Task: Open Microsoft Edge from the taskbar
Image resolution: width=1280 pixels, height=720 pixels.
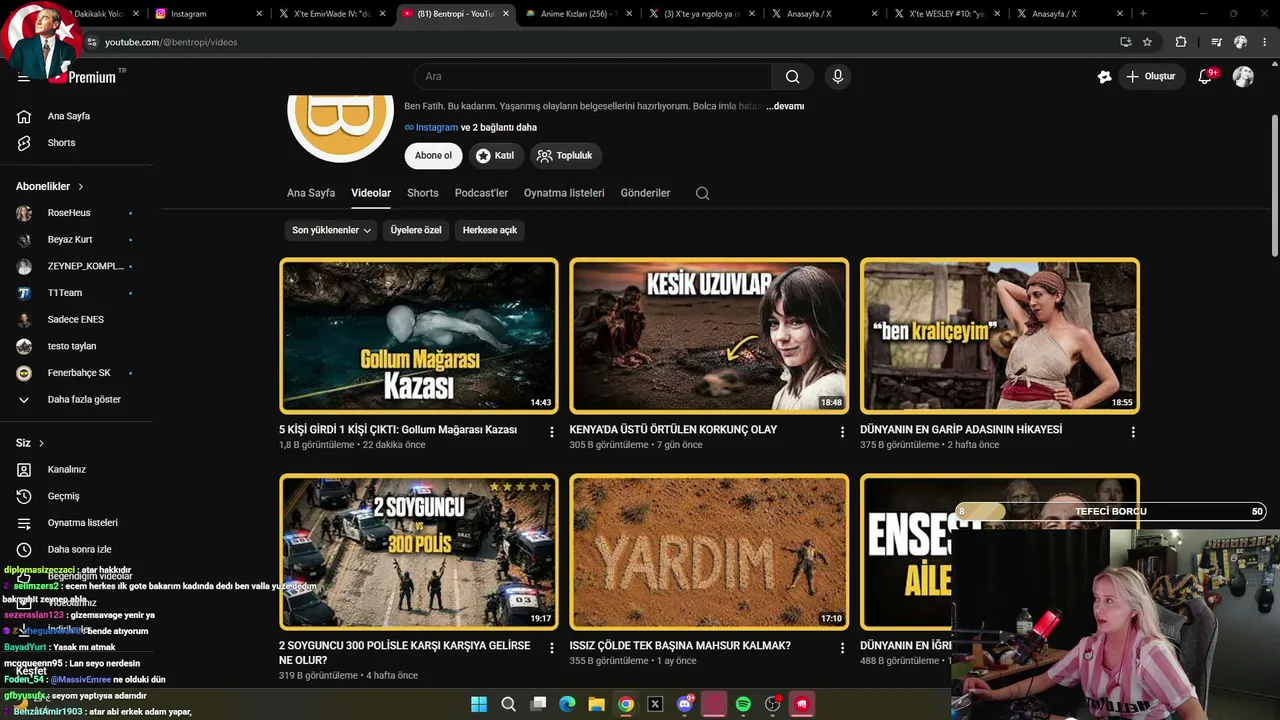Action: (567, 704)
